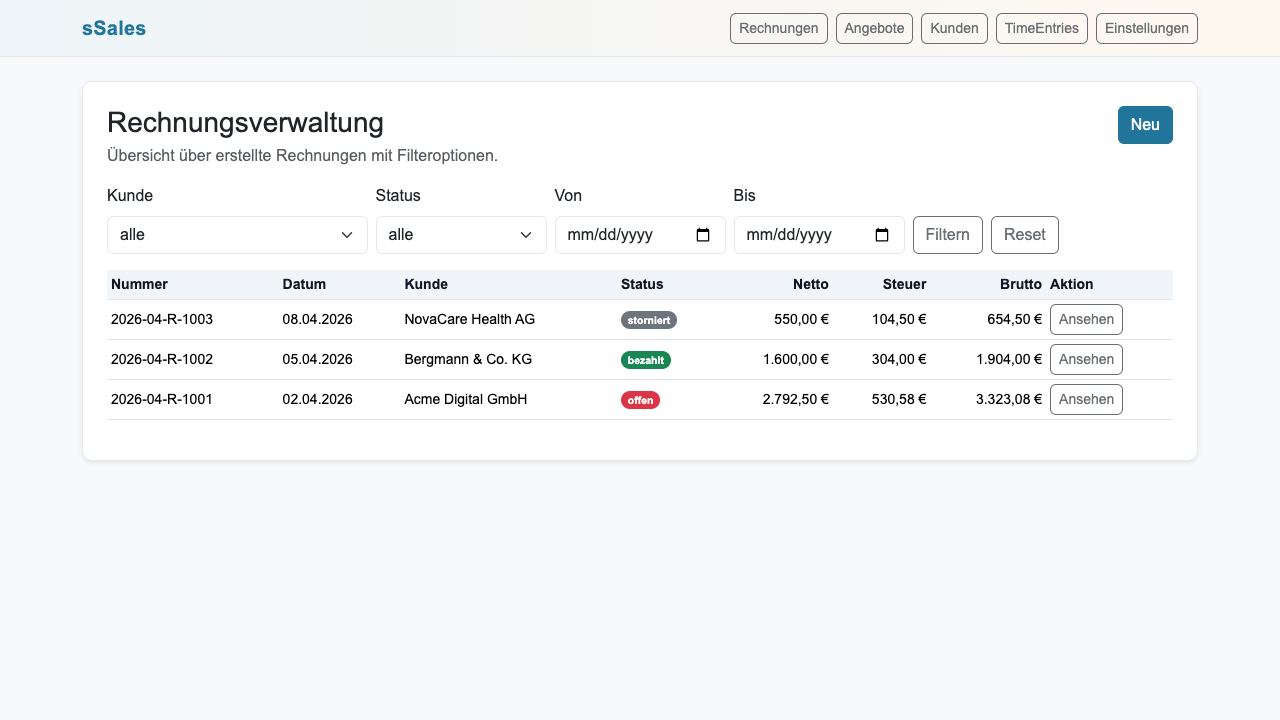Open Acme Digital GmbH invoice with Ansehen
The width and height of the screenshot is (1280, 720).
click(1086, 400)
